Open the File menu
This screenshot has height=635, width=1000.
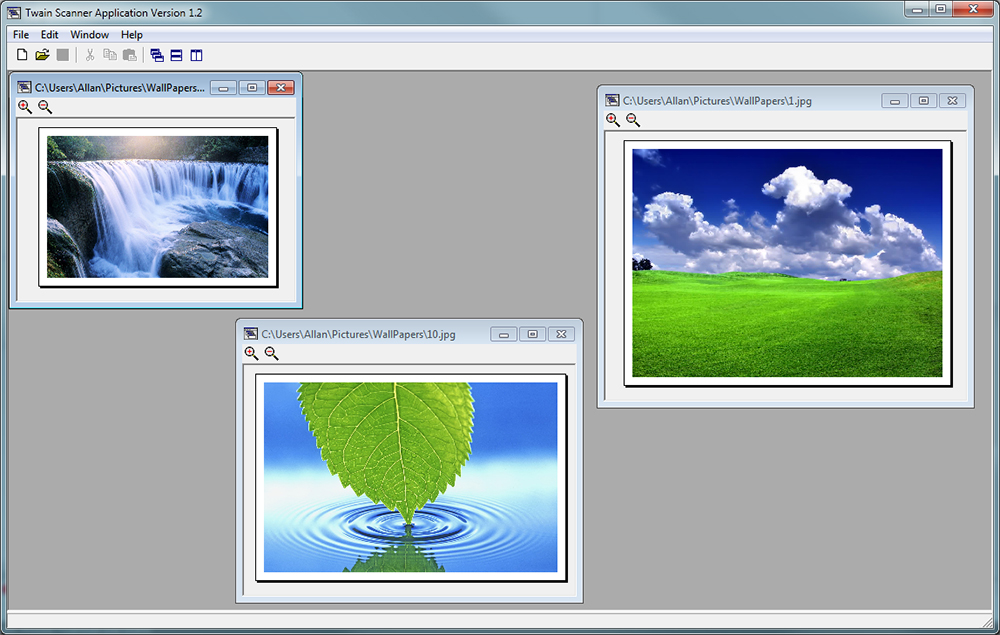[x=21, y=35]
